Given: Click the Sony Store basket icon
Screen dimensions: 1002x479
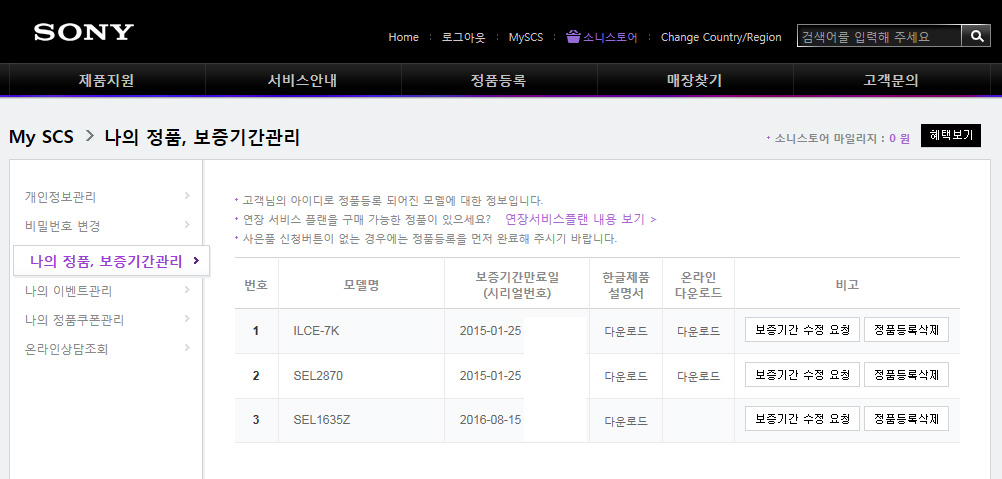Looking at the screenshot, I should [x=573, y=37].
